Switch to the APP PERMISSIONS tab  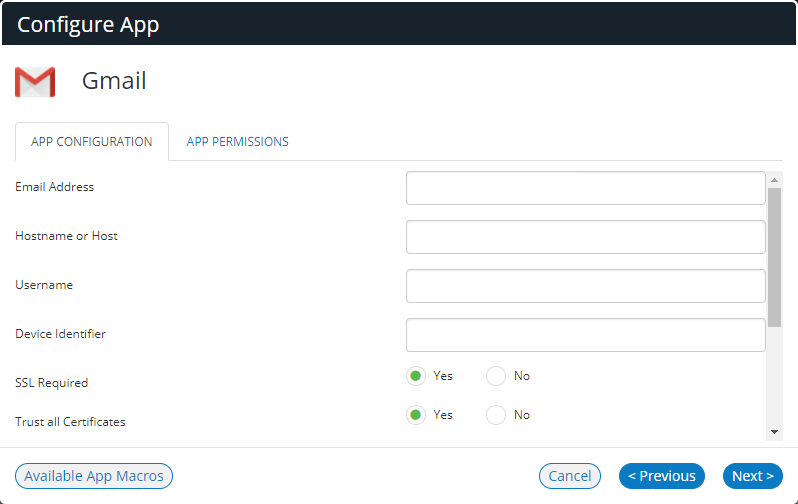(x=237, y=142)
